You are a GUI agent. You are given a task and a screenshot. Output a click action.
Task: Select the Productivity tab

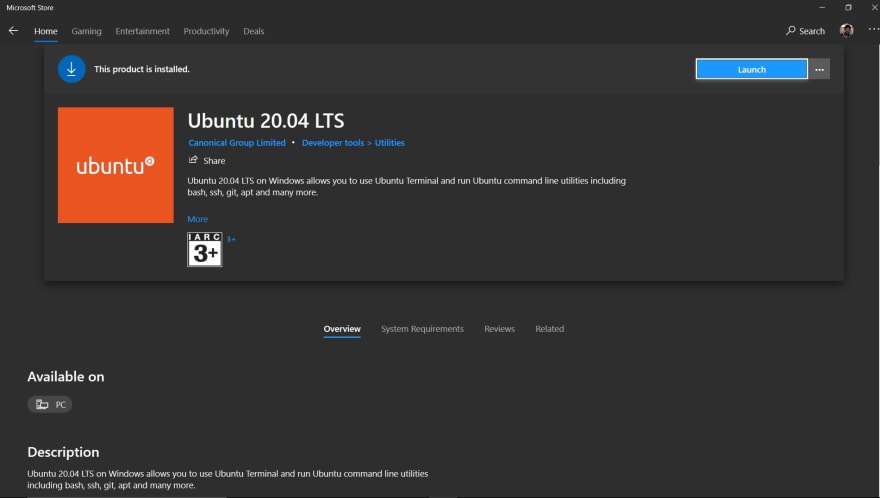(207, 31)
